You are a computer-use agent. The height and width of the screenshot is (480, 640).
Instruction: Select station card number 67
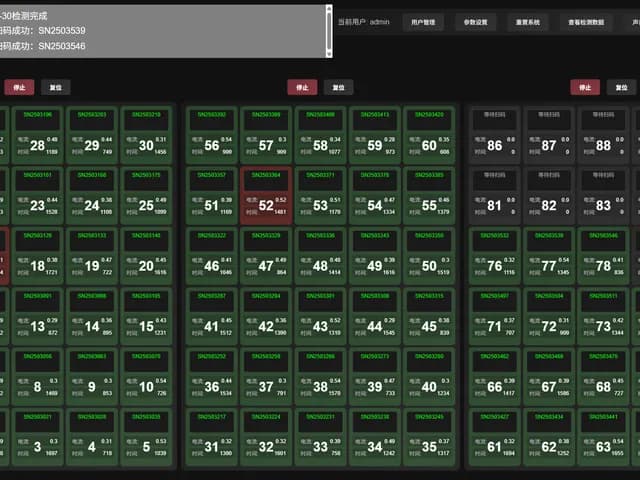549,377
